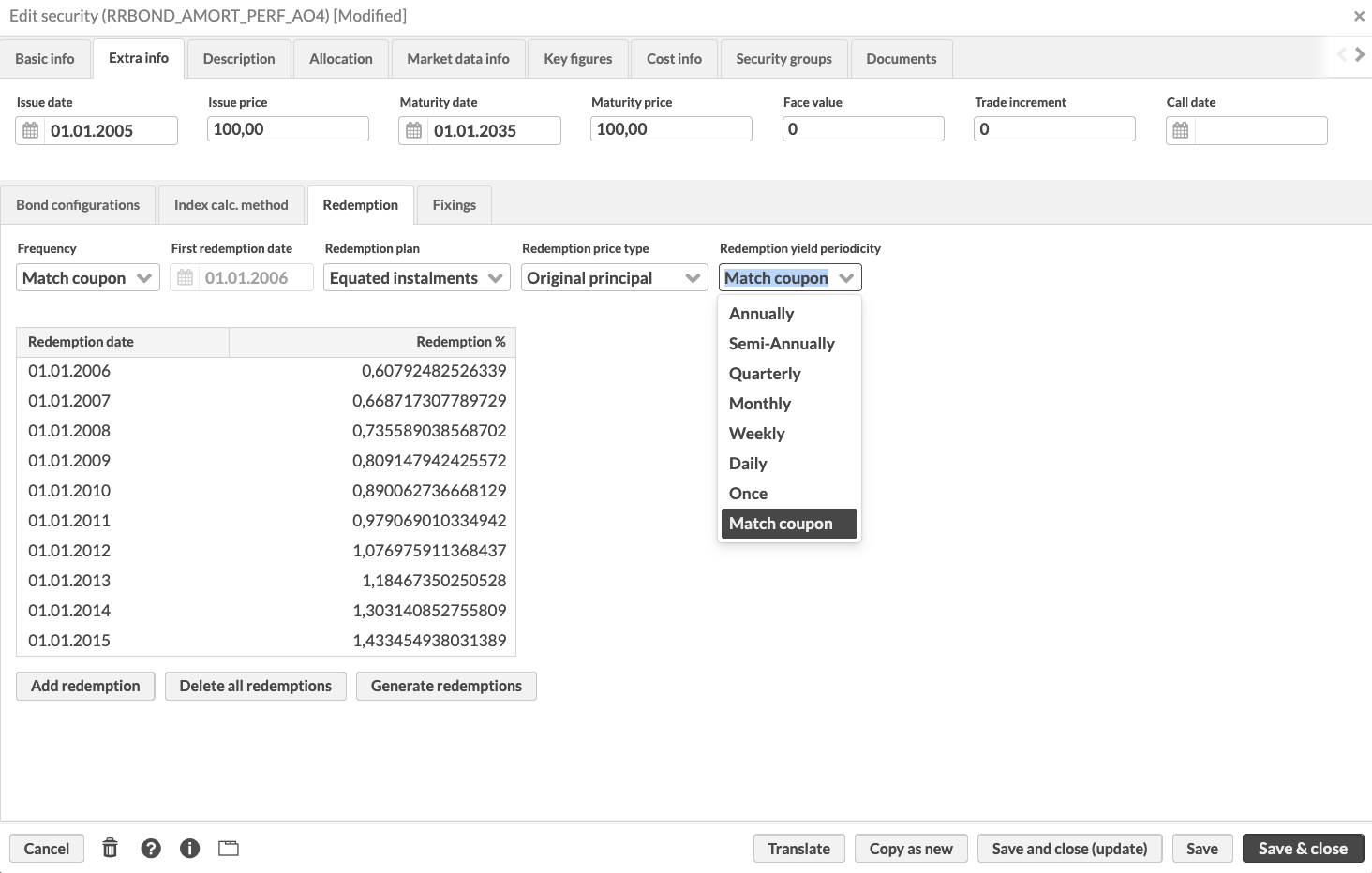
Task: Select the Redemption sub-tab
Action: tap(361, 205)
